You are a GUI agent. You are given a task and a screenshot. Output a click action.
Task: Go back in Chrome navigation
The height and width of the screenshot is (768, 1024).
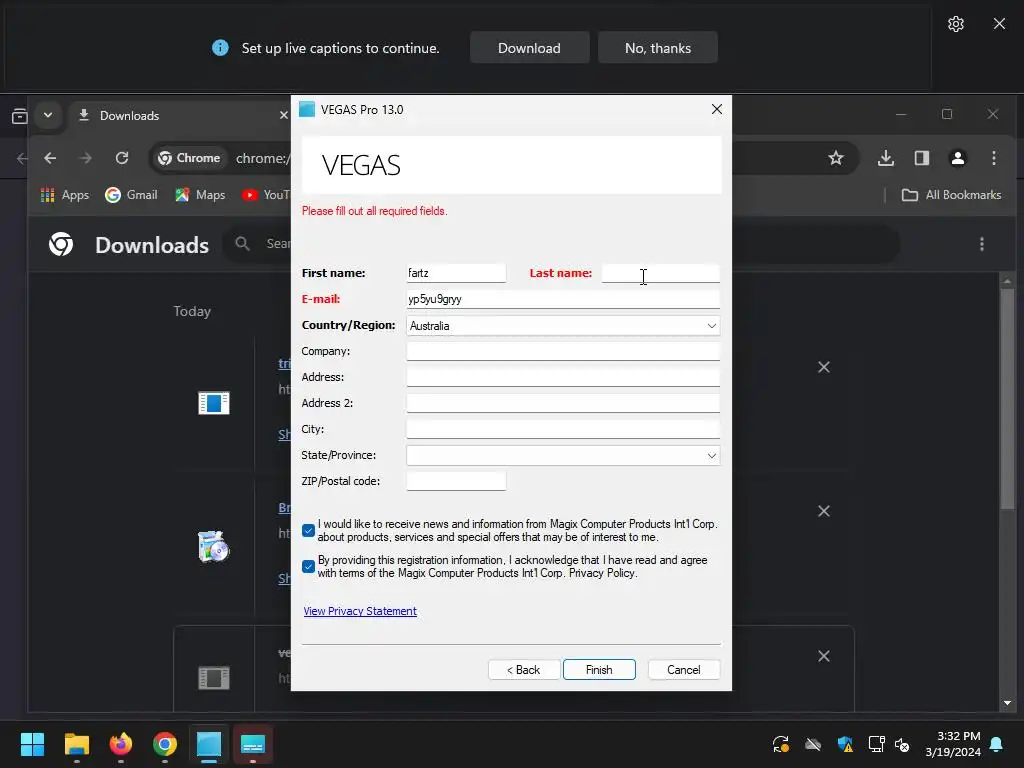[50, 158]
